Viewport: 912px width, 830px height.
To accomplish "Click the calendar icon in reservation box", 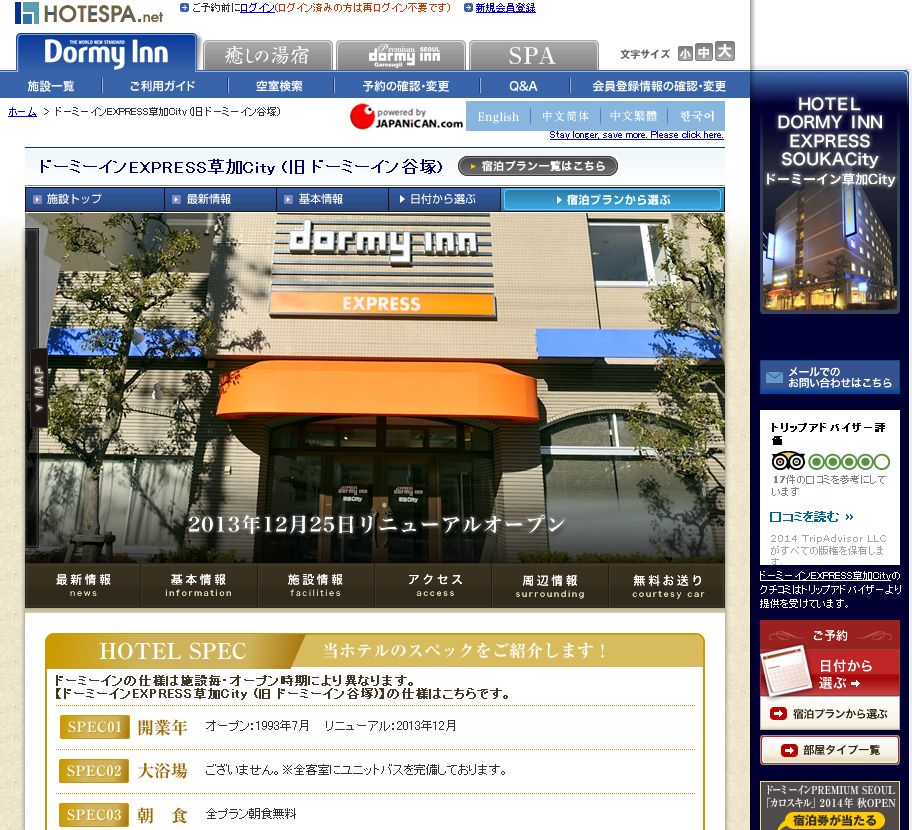I will tap(786, 671).
